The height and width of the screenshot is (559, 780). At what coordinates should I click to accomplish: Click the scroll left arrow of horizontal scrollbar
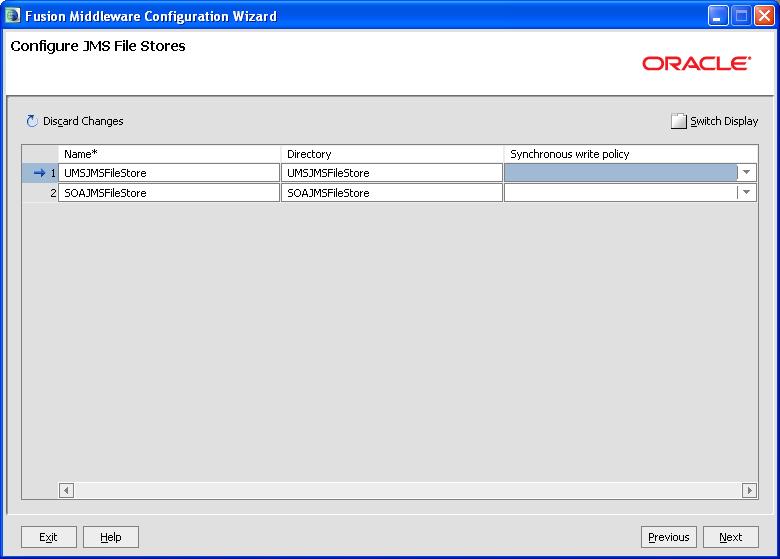[66, 490]
